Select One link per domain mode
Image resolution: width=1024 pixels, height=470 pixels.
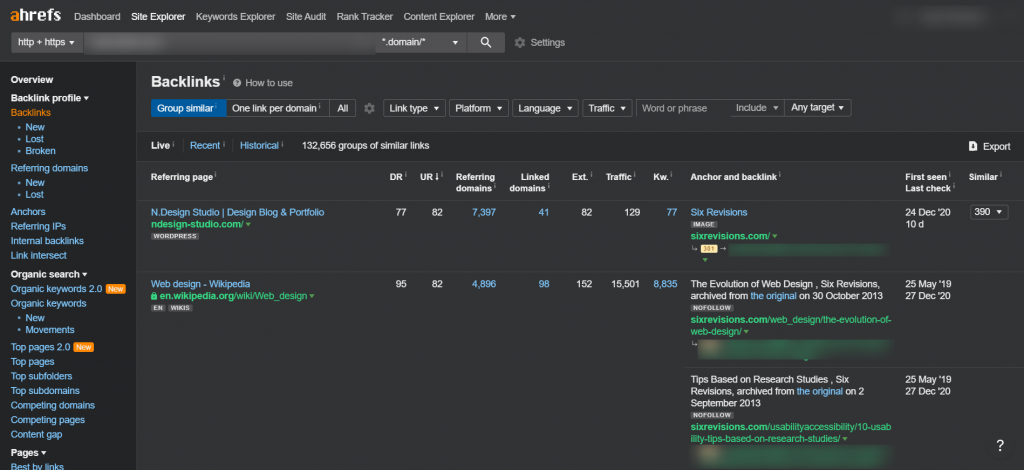tap(278, 108)
